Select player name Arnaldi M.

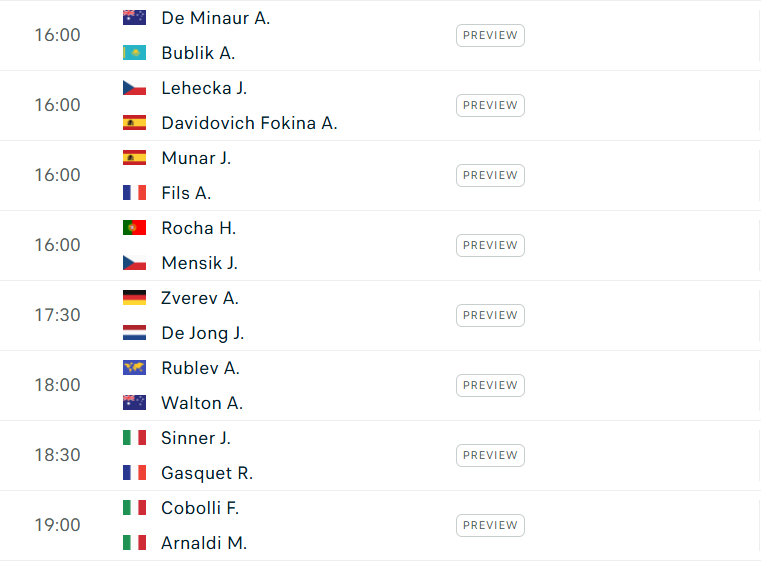click(x=204, y=543)
